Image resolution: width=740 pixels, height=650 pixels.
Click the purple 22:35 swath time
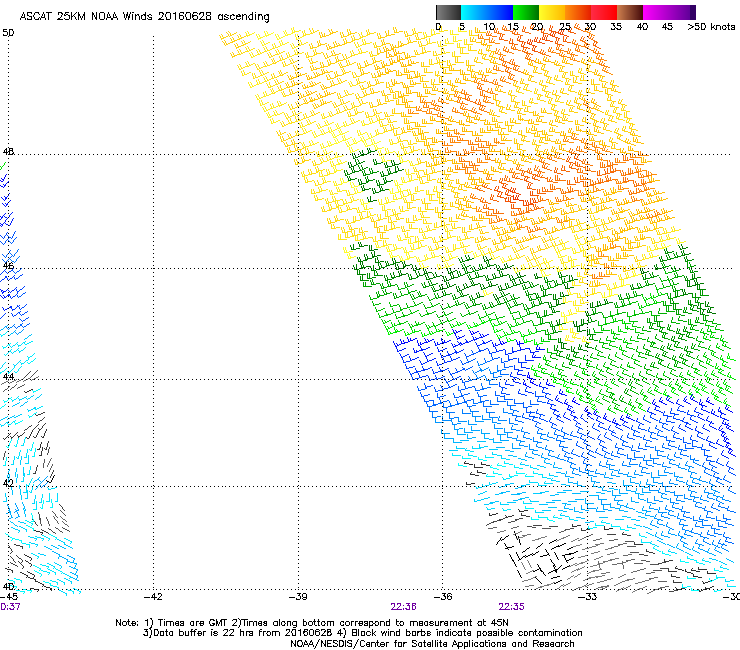click(512, 607)
